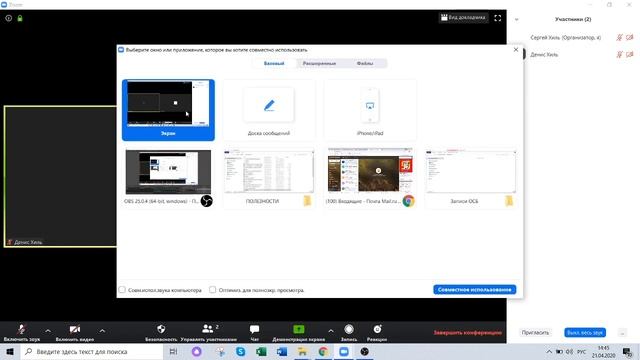Viewport: 640px width, 360px height.
Task: Select the Mail.ru Chrome window thumbnail
Action: pyautogui.click(x=370, y=178)
